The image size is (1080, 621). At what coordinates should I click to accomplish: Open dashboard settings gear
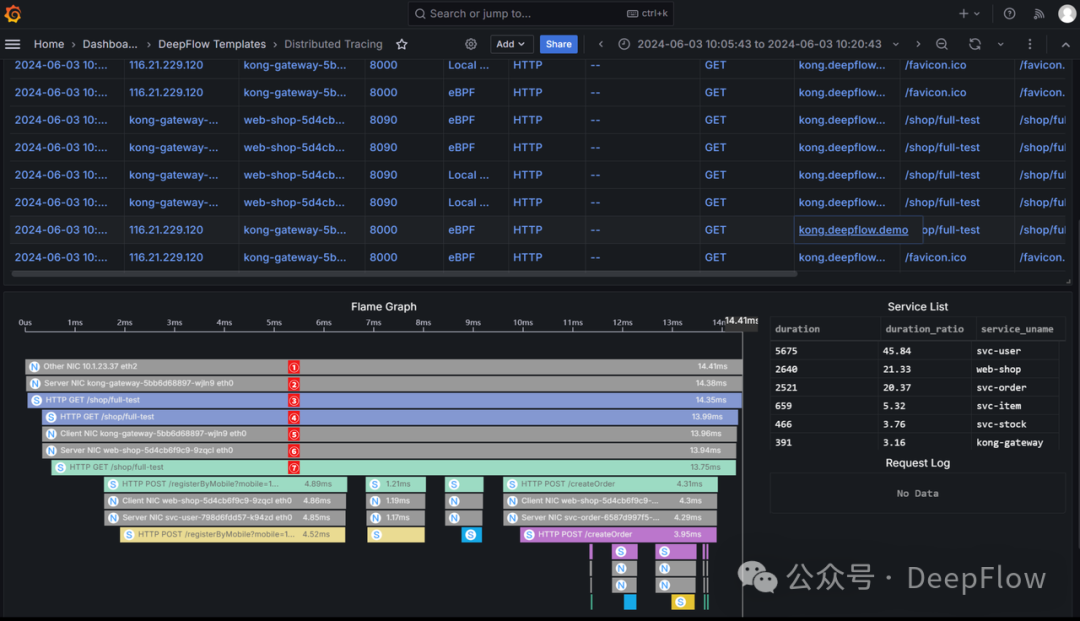coord(471,44)
